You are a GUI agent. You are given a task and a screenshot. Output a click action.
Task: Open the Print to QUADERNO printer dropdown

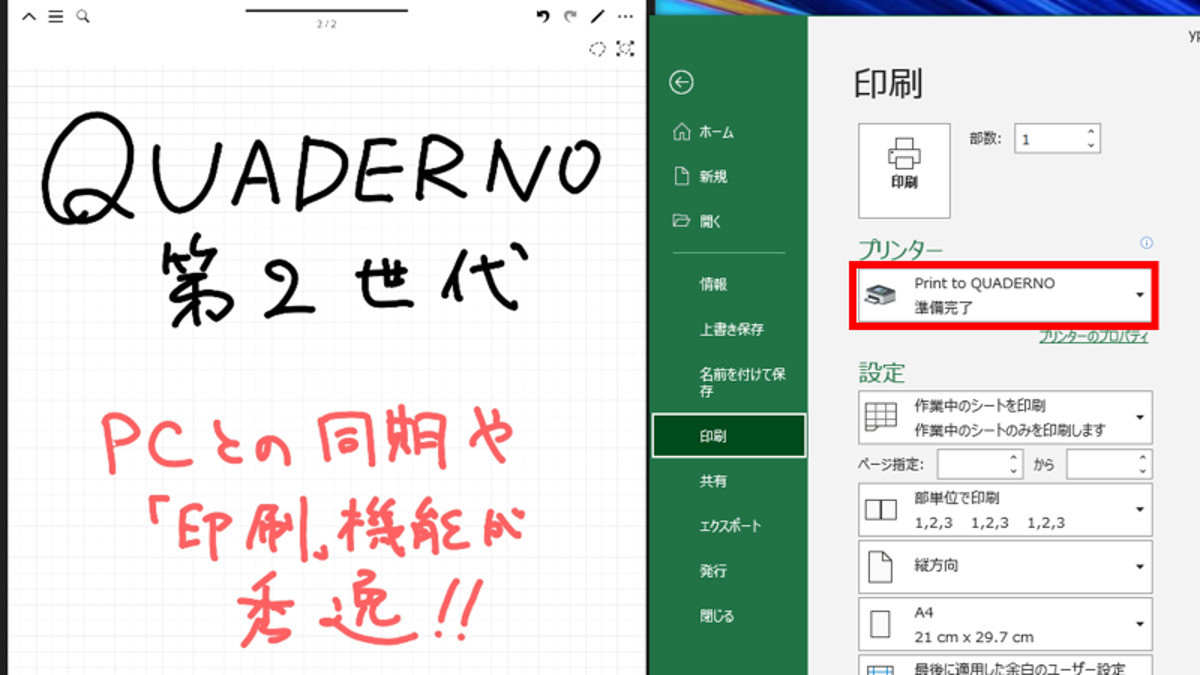1005,295
